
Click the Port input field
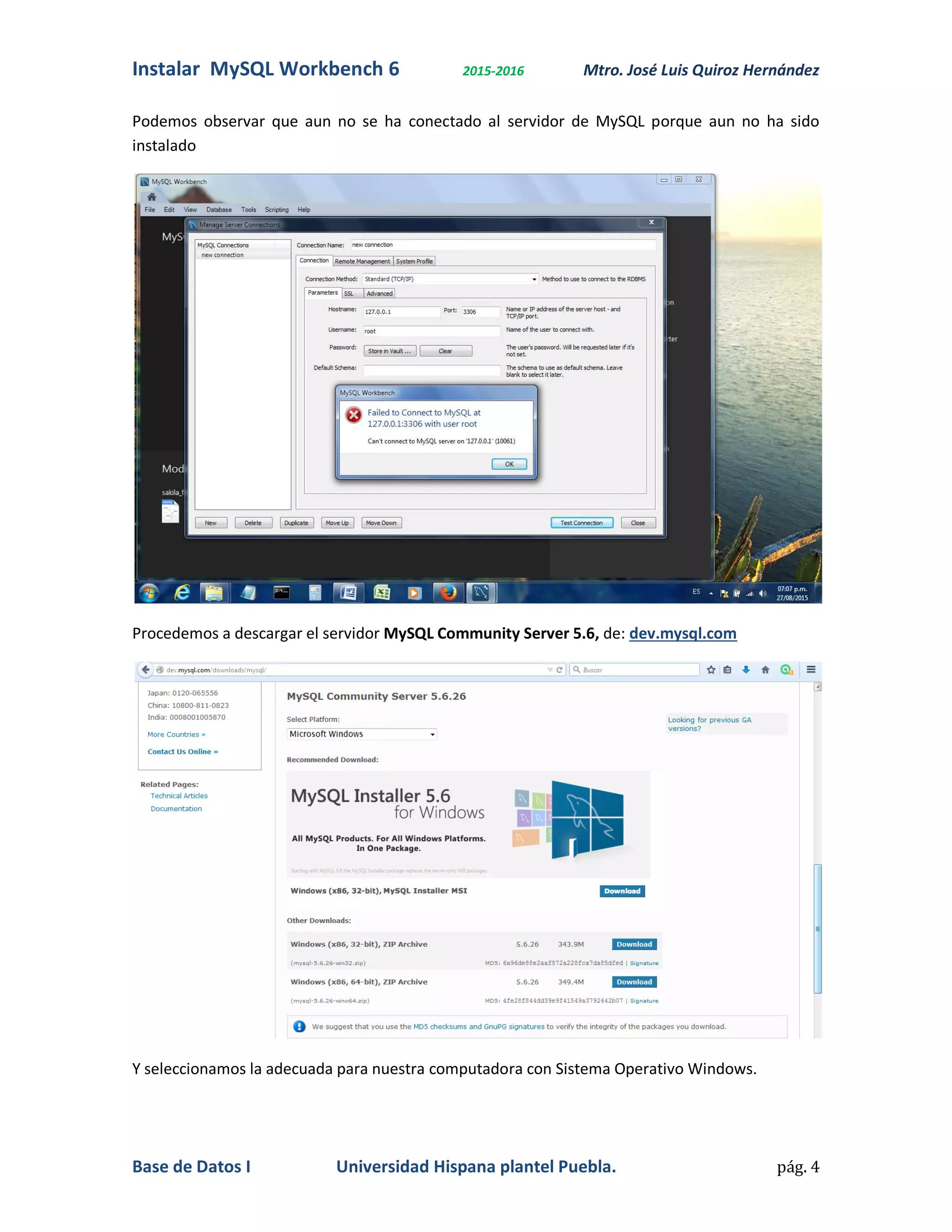click(481, 312)
